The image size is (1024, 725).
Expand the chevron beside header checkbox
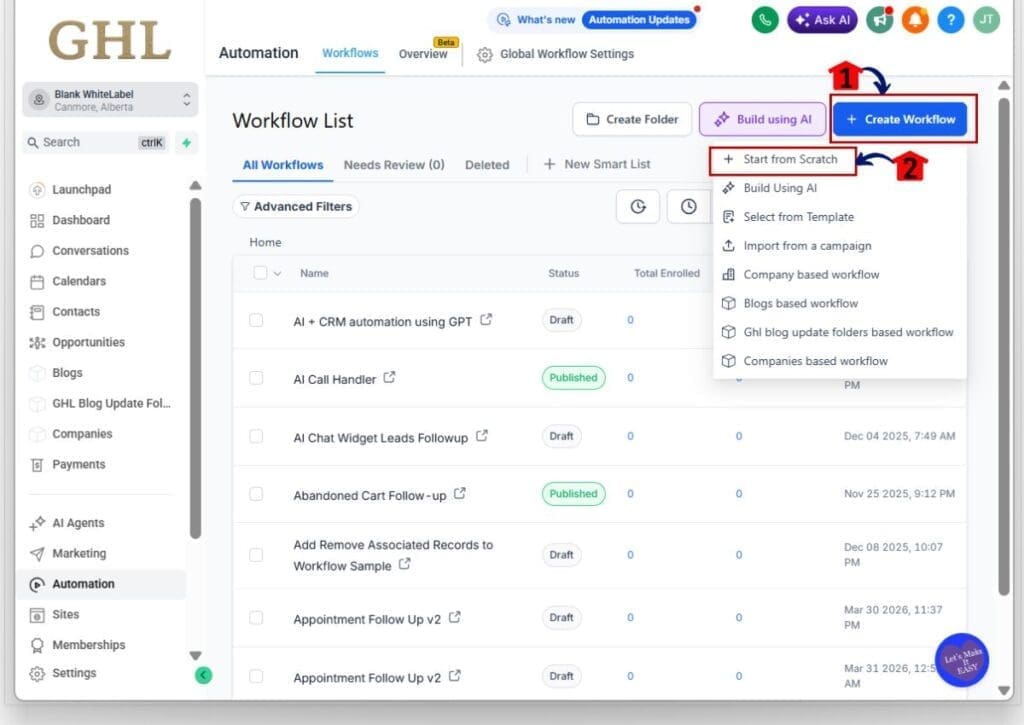point(278,273)
